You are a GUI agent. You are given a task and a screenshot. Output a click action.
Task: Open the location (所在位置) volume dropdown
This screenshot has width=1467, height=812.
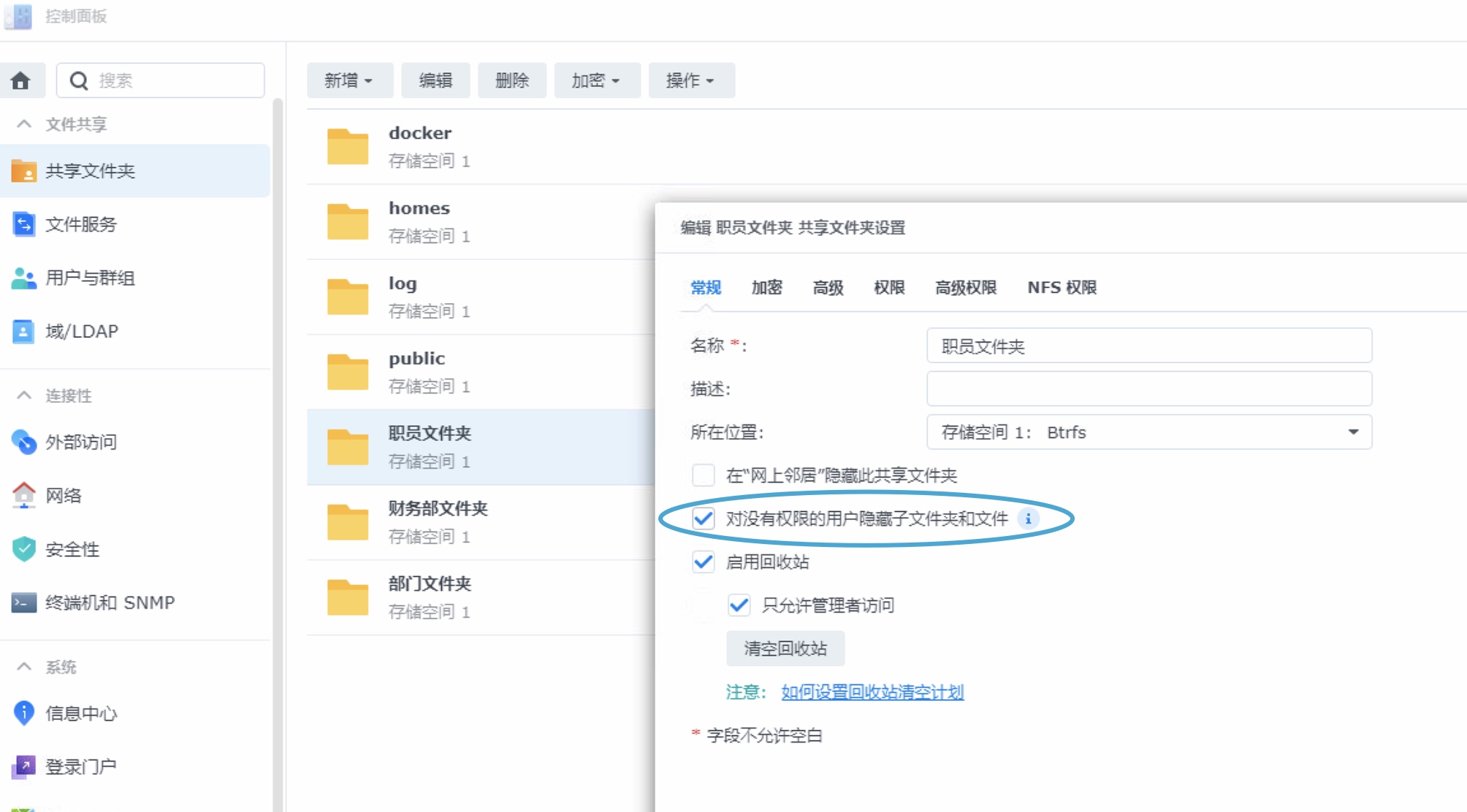1149,432
